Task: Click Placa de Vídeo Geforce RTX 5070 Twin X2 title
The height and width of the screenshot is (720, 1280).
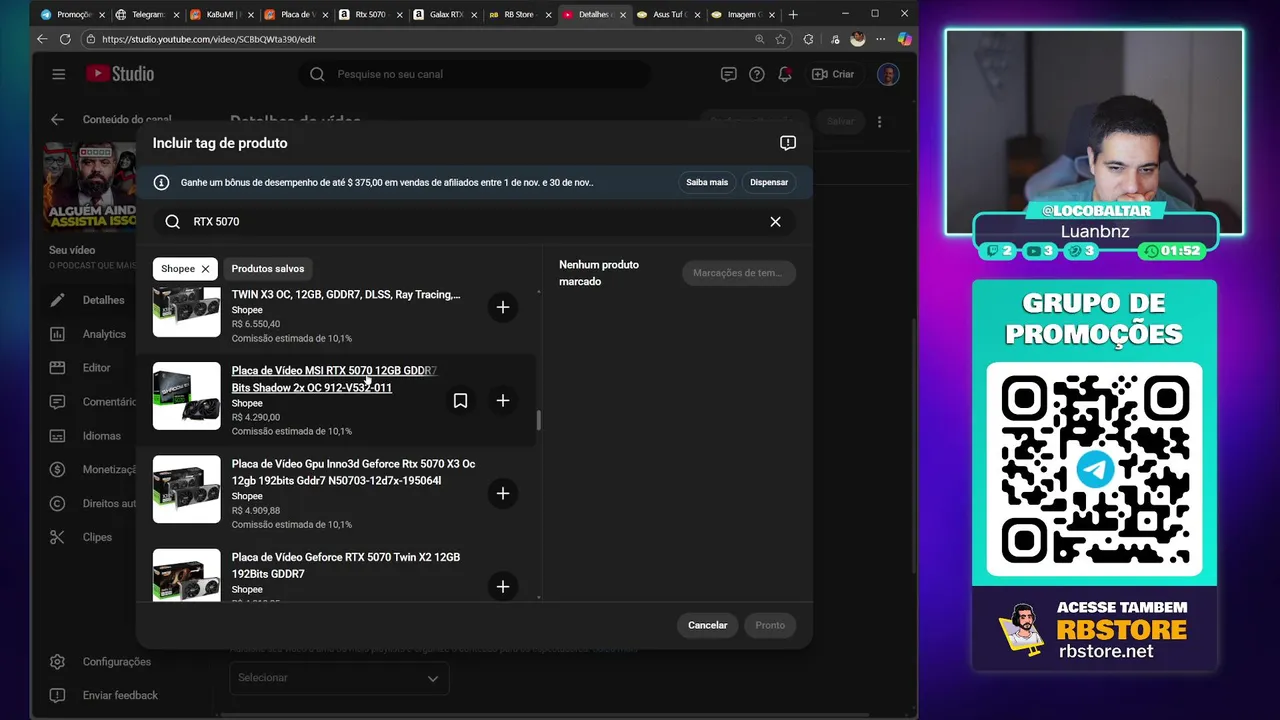Action: point(346,565)
